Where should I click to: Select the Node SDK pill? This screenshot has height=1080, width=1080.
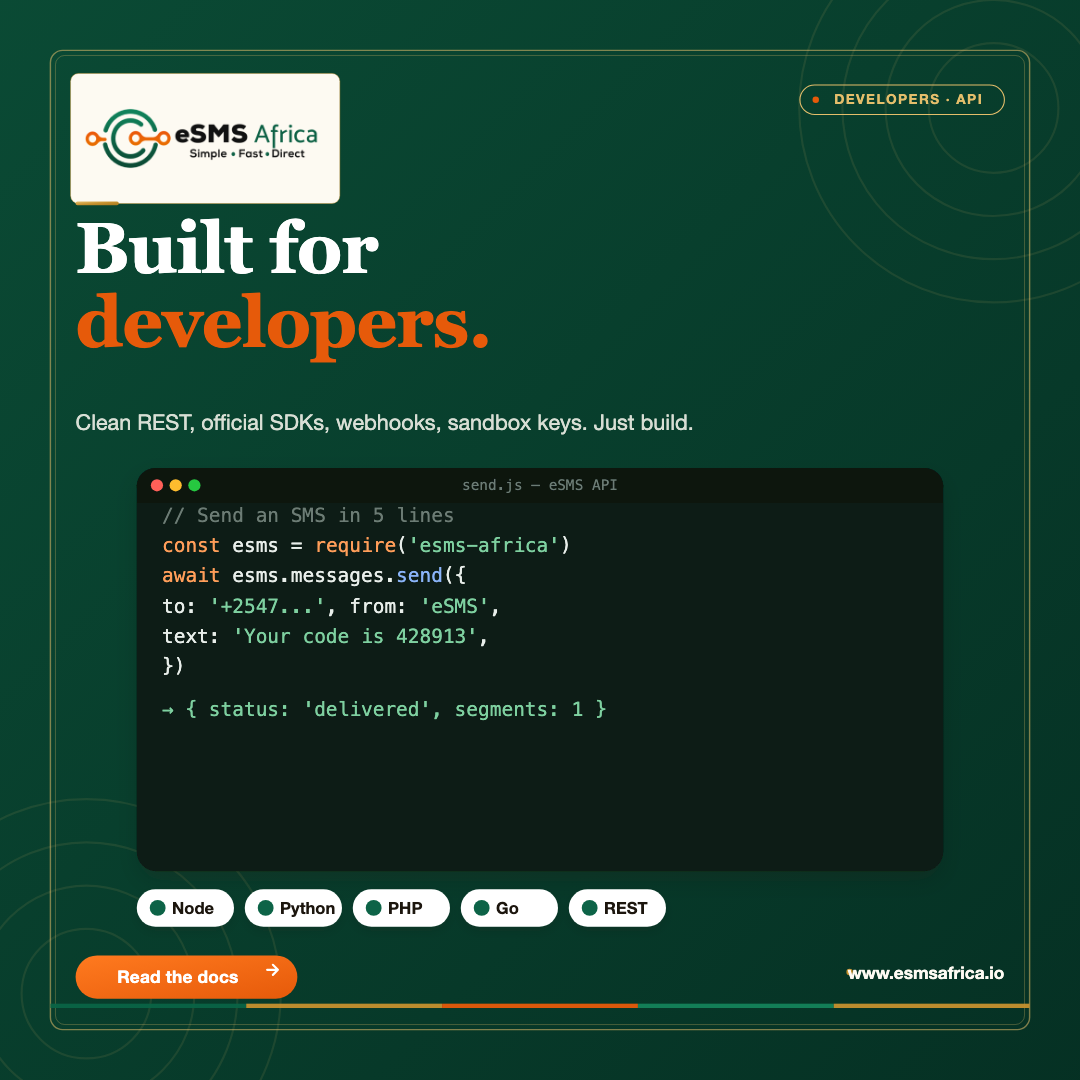185,908
